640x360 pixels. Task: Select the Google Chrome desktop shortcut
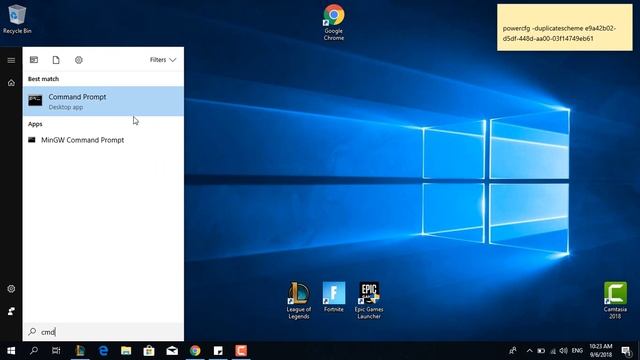(x=333, y=22)
